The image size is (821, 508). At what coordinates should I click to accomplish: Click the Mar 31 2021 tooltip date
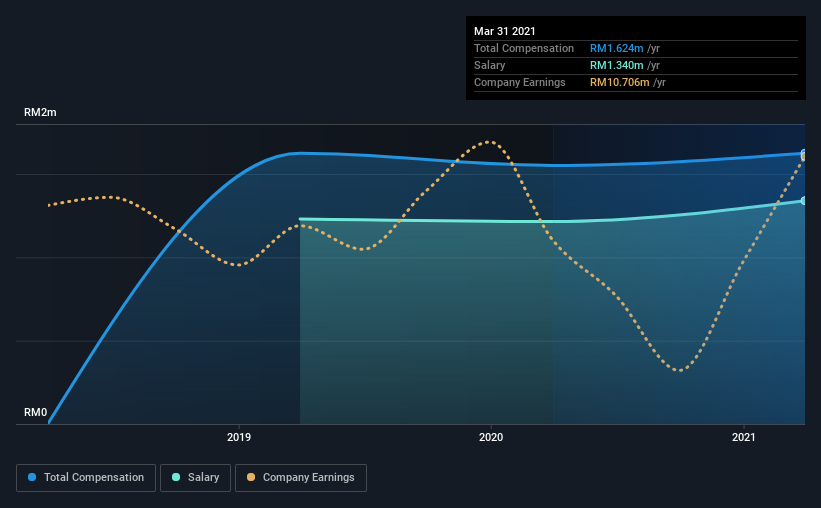coord(505,31)
